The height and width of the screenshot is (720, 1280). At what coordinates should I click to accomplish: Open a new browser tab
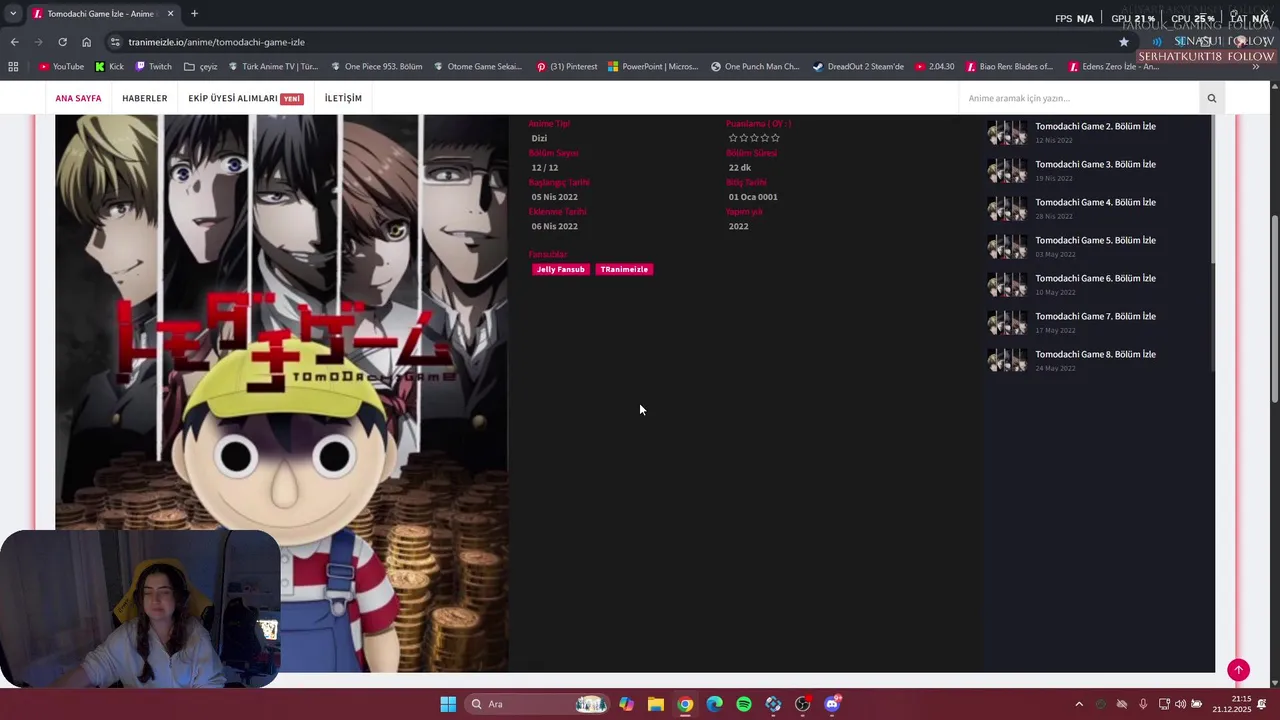[x=194, y=14]
